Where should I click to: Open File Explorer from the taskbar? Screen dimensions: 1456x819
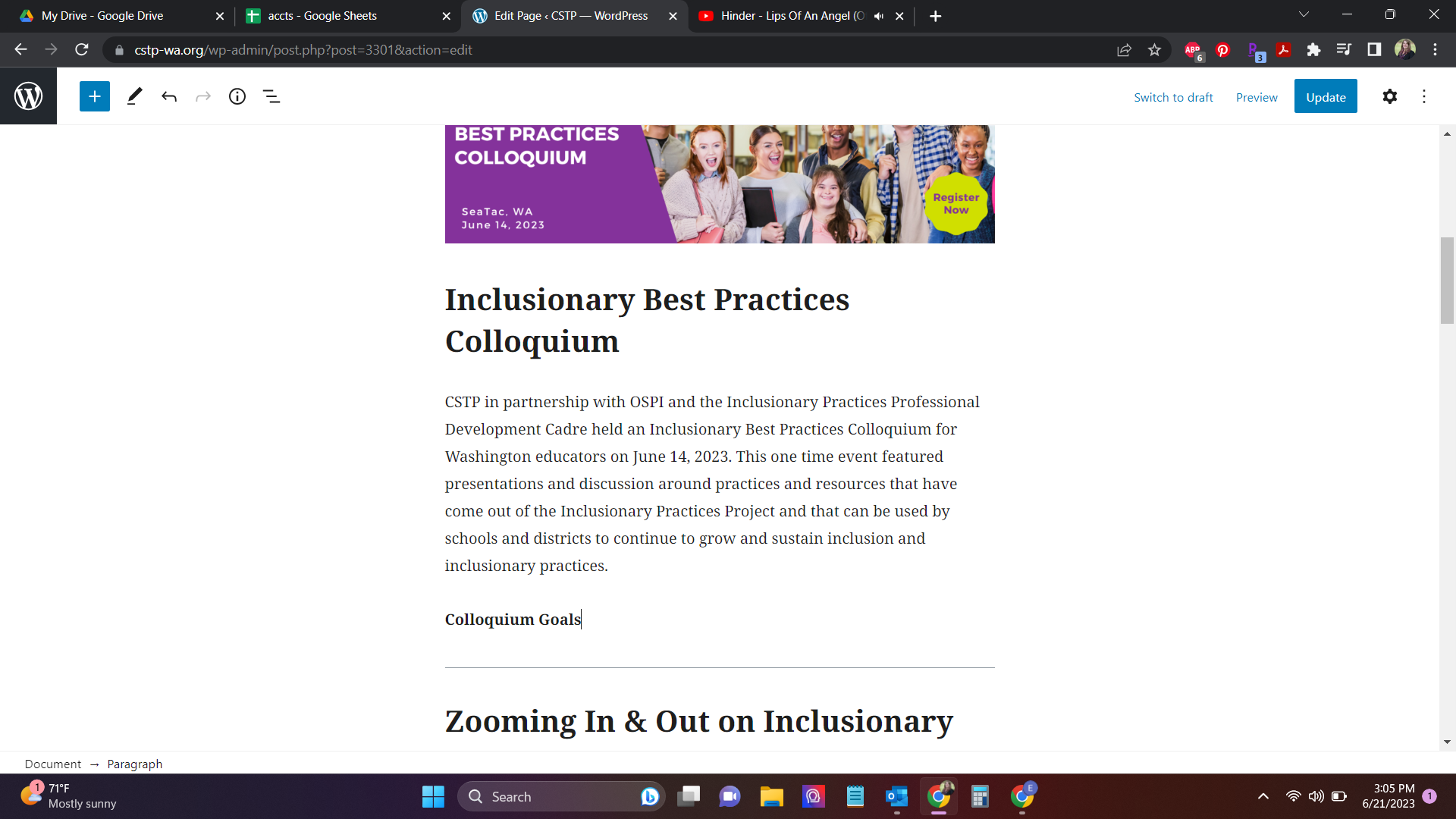(772, 796)
